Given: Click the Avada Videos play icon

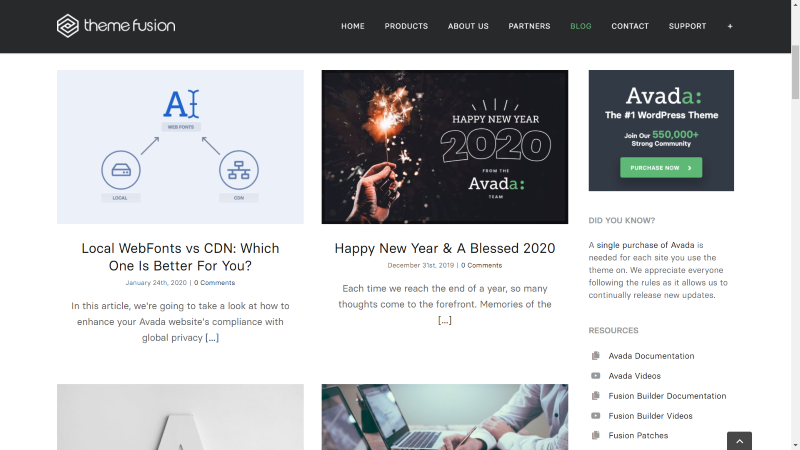Looking at the screenshot, I should click(595, 376).
